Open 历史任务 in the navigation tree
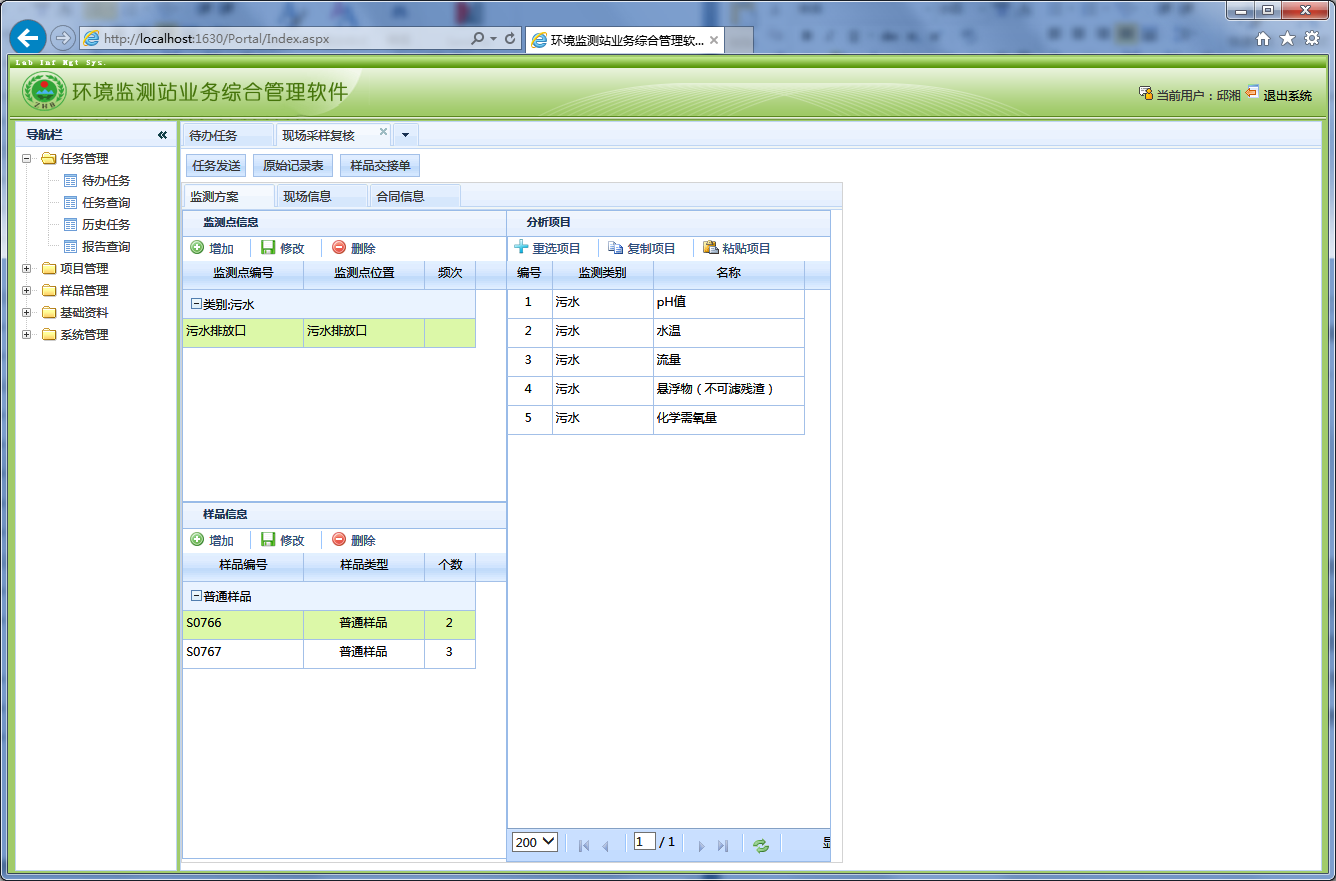 [x=106, y=225]
